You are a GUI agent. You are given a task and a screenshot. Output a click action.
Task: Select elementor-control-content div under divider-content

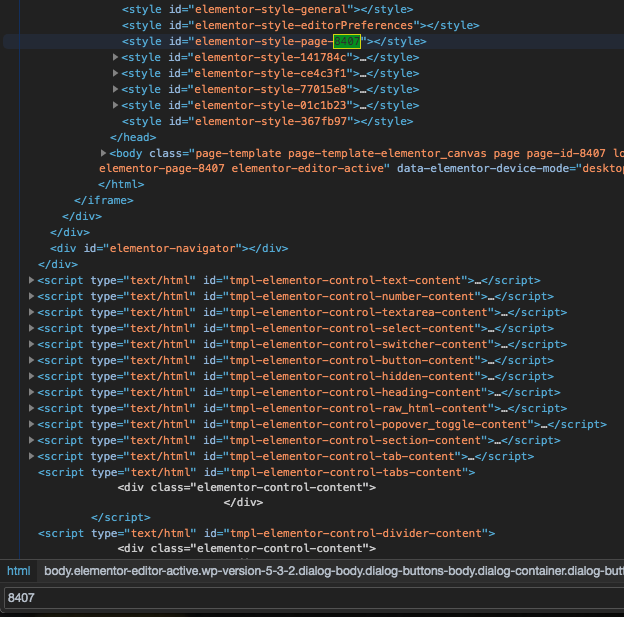click(x=247, y=549)
